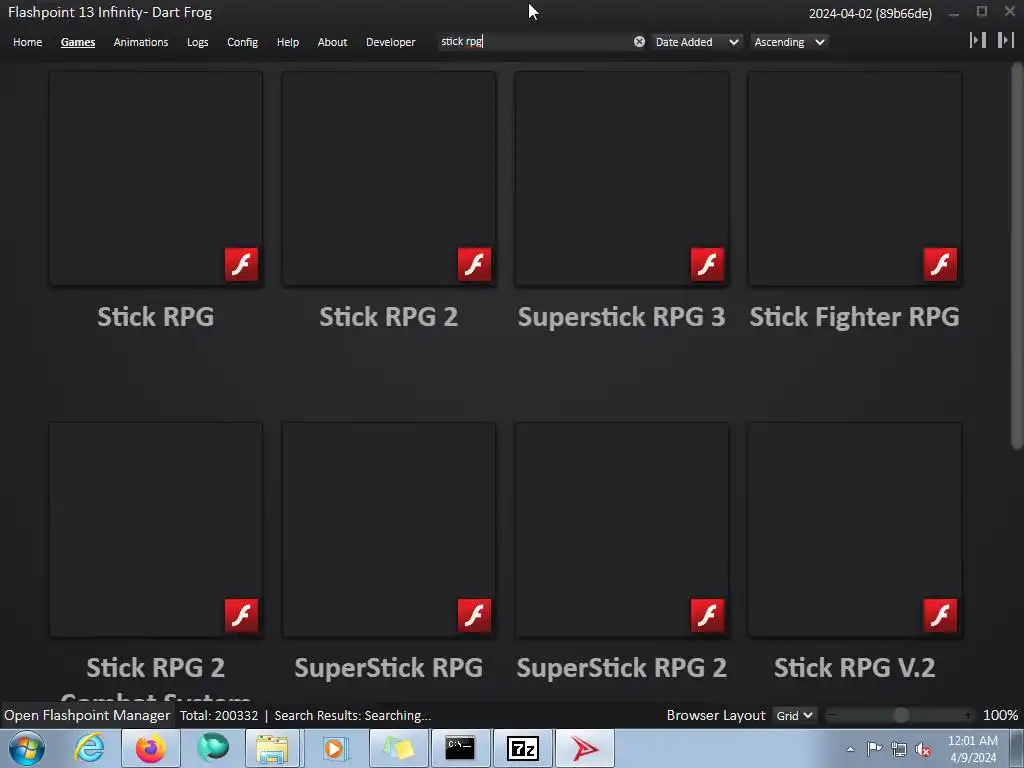Show hidden system tray icons
The width and height of the screenshot is (1024, 768).
850,749
